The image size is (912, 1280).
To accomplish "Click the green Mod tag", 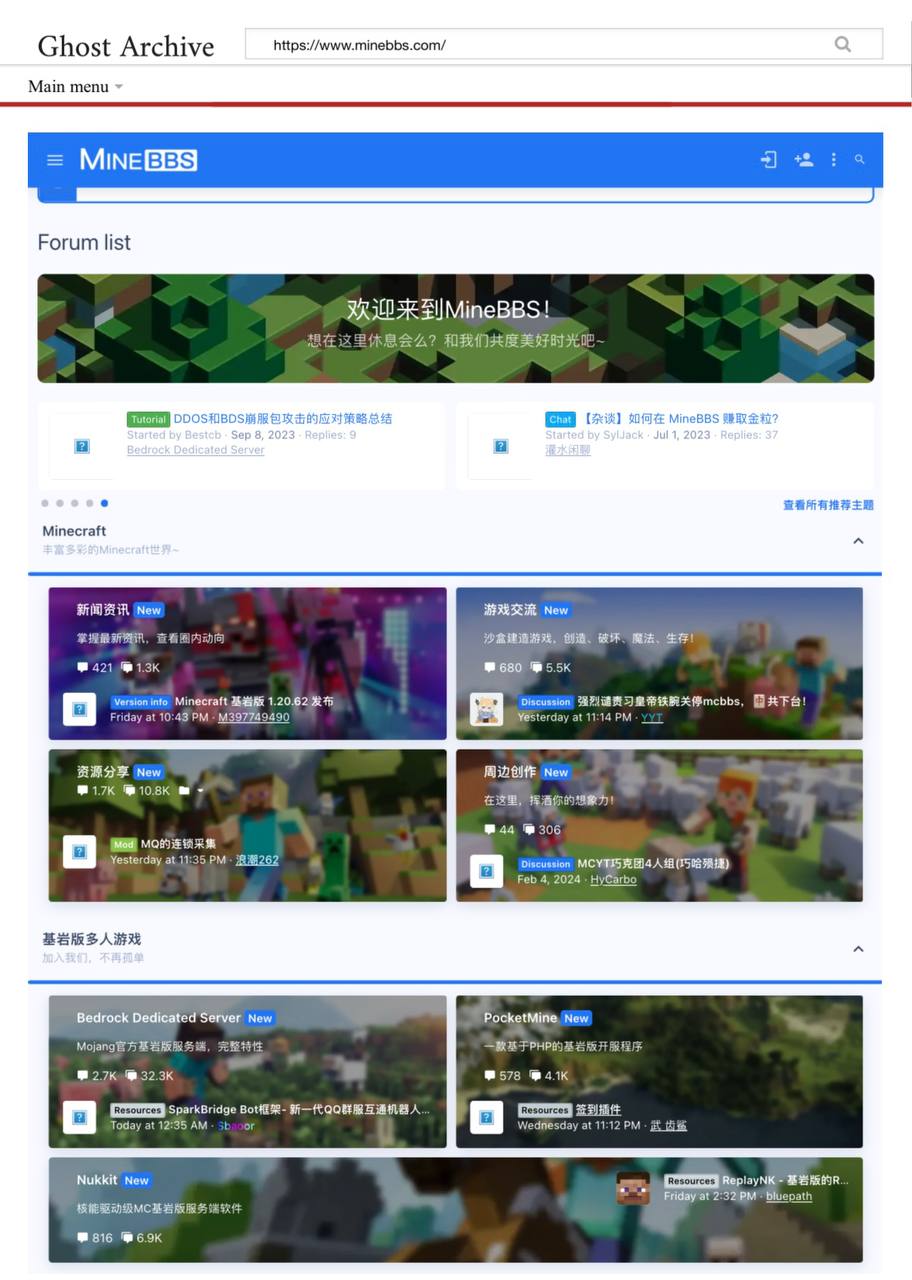I will click(x=123, y=844).
